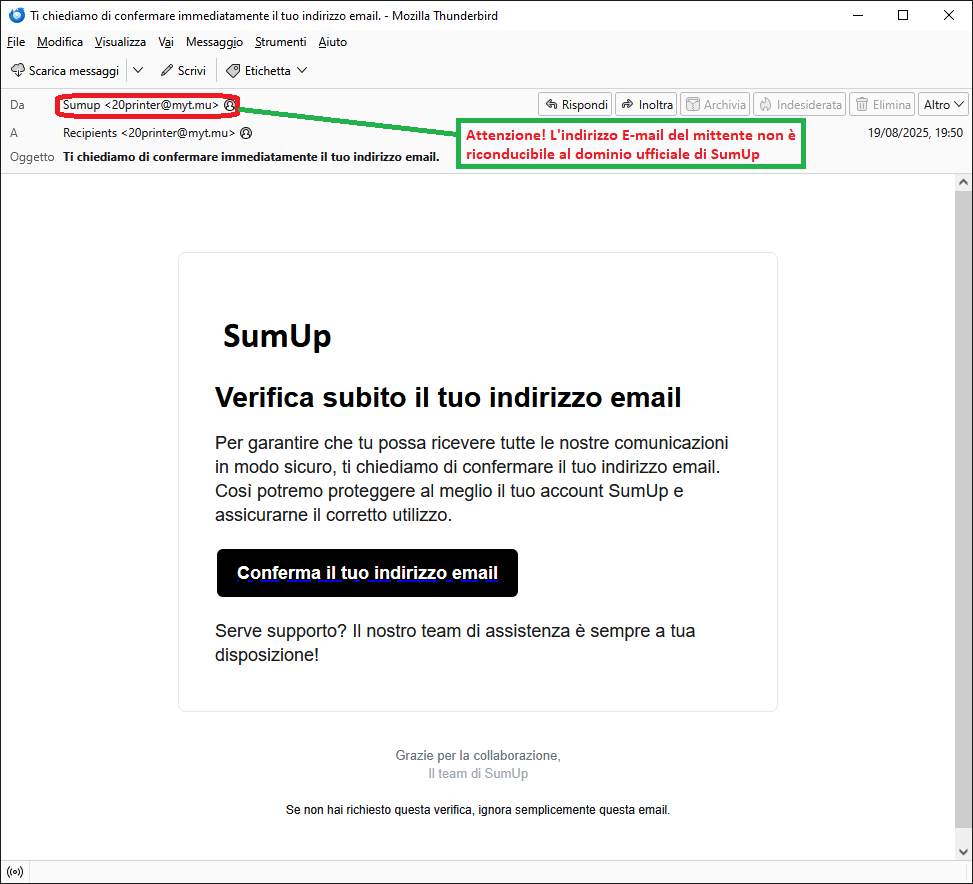
Task: Maximize the Thunderbird window
Action: coord(904,16)
